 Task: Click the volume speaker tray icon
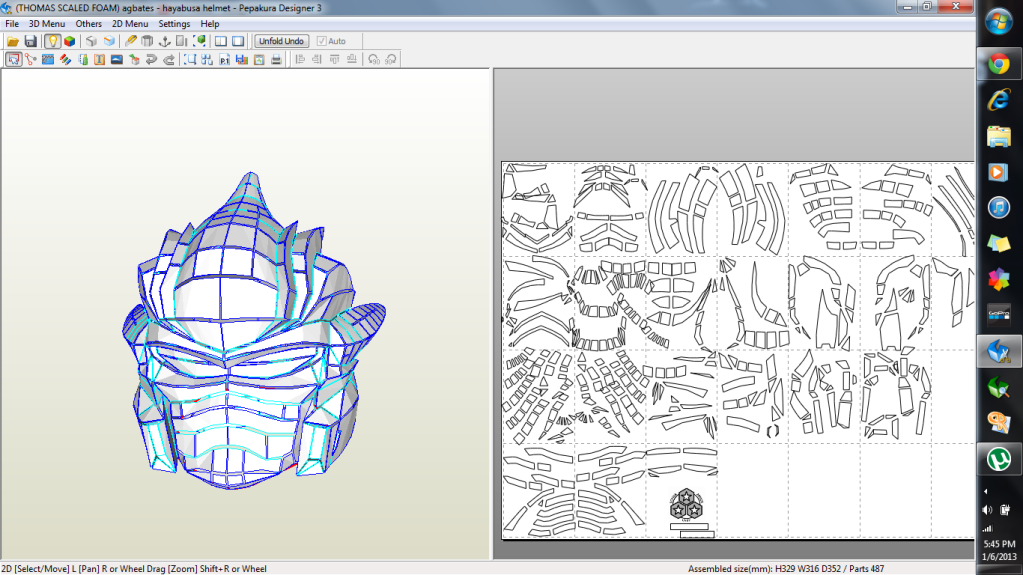click(987, 510)
